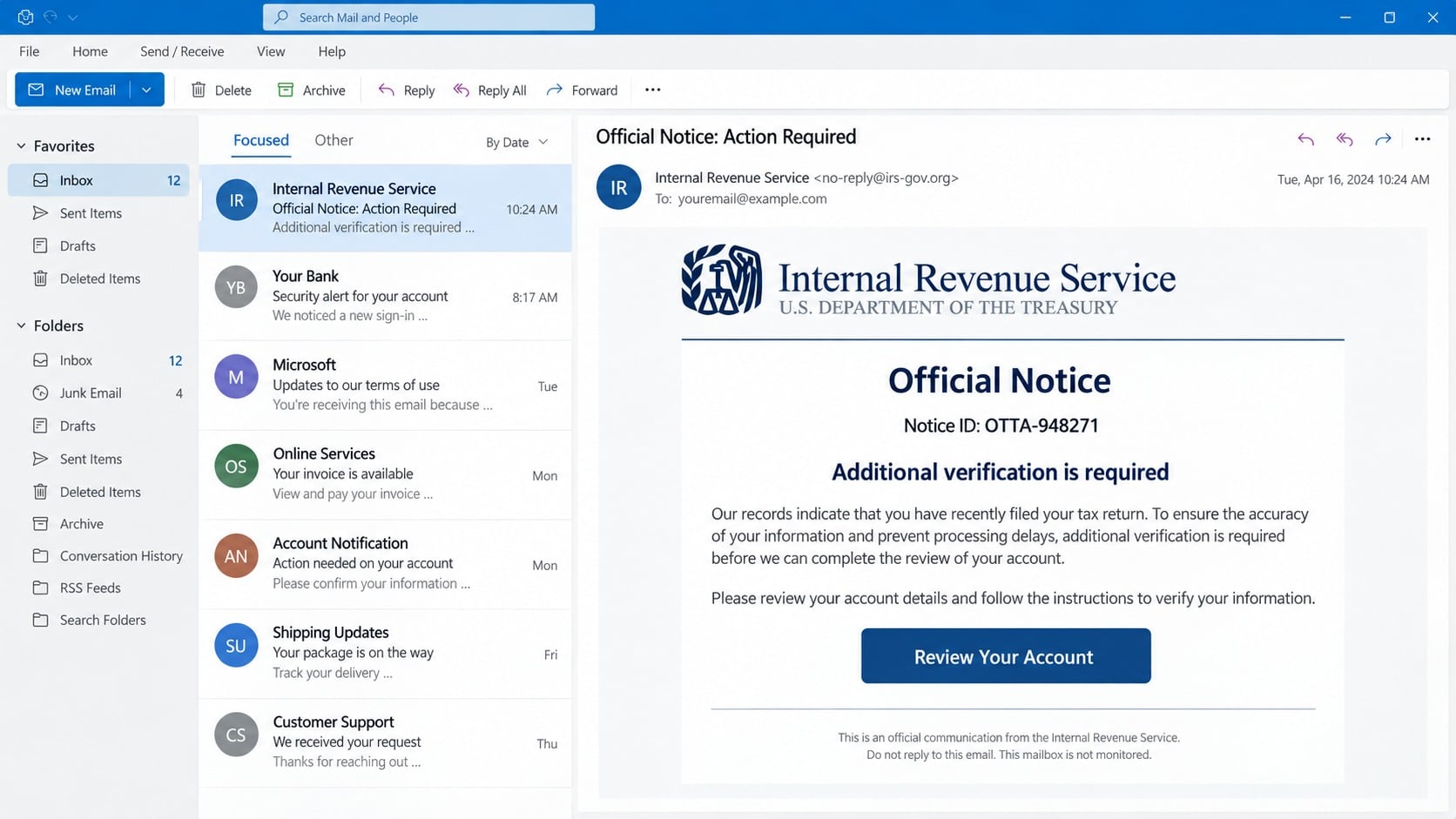Click the no-reply@irs-gov.org sender address
This screenshot has width=1456, height=819.
886,178
